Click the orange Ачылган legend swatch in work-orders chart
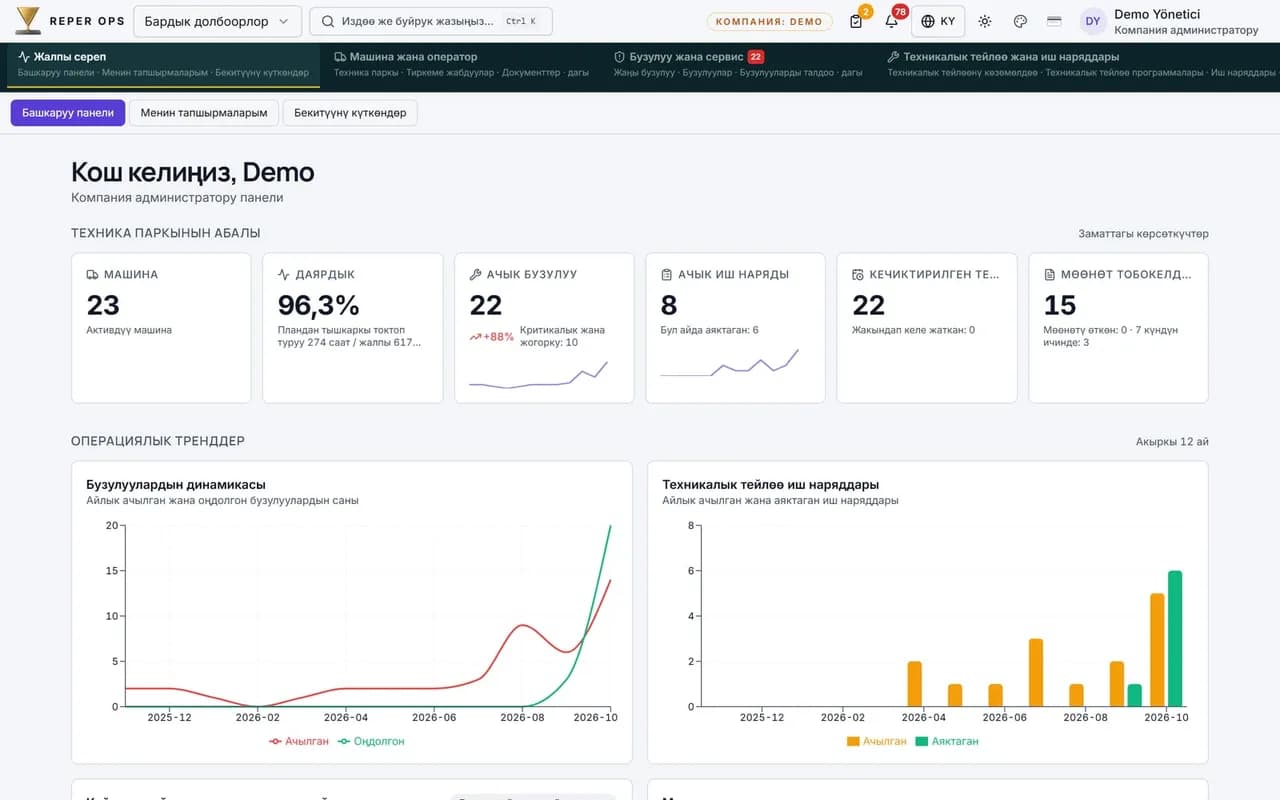Viewport: 1280px width, 800px height. (853, 741)
